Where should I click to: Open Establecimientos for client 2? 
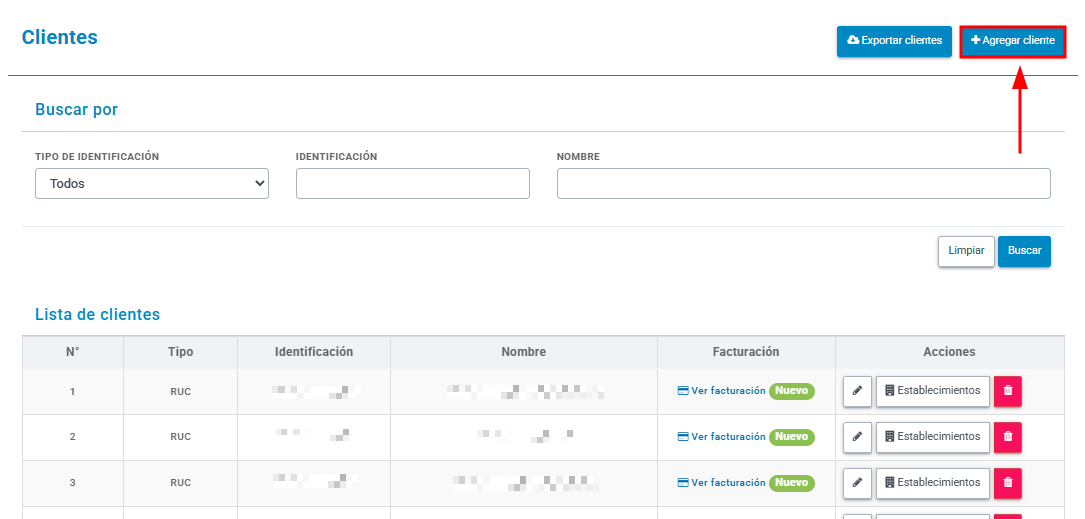coord(933,437)
